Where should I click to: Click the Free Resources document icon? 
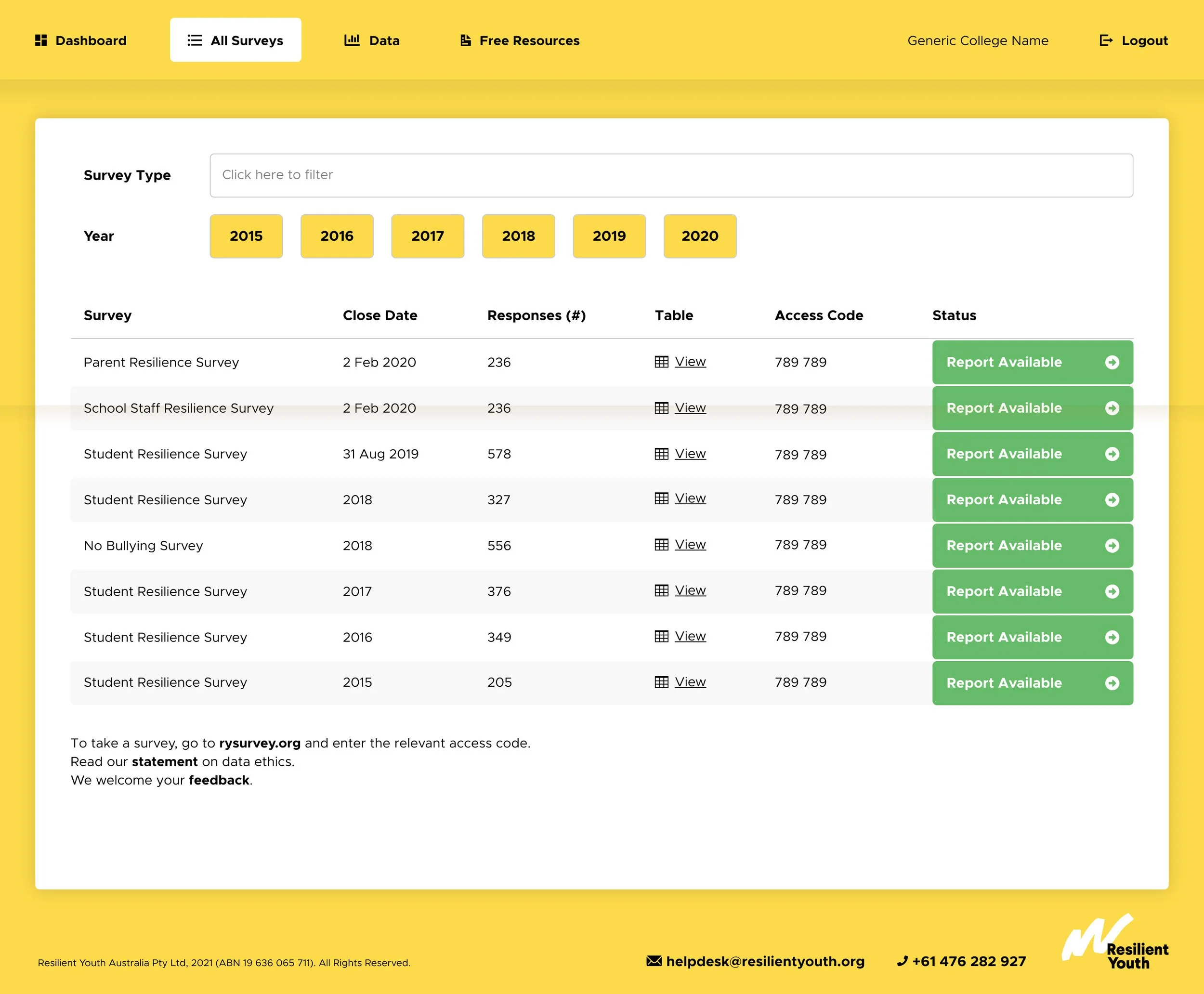coord(465,40)
